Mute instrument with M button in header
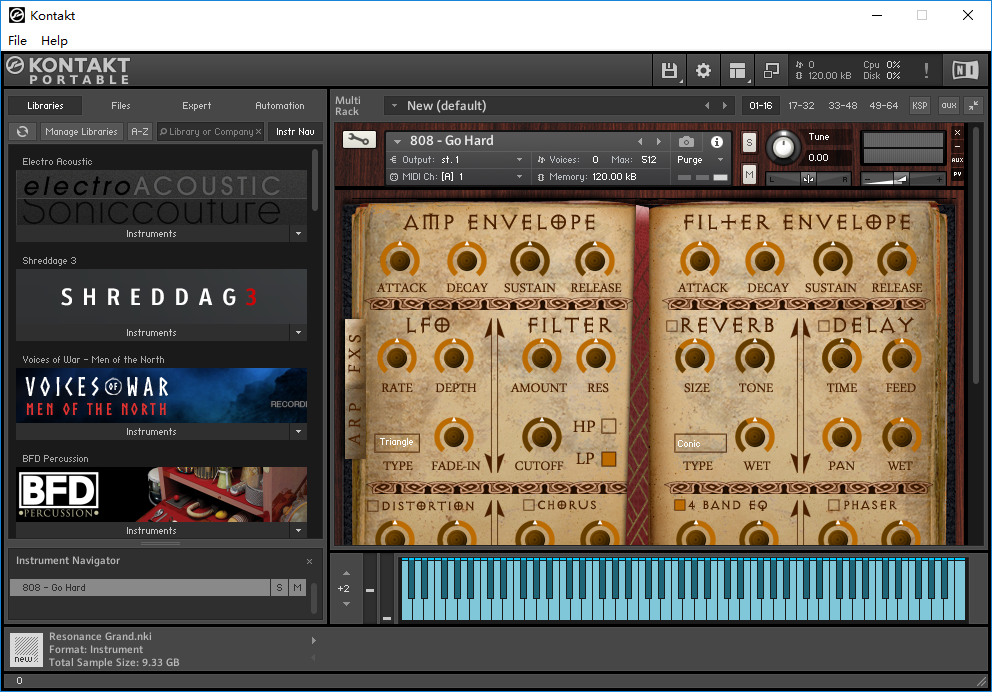 tap(749, 174)
